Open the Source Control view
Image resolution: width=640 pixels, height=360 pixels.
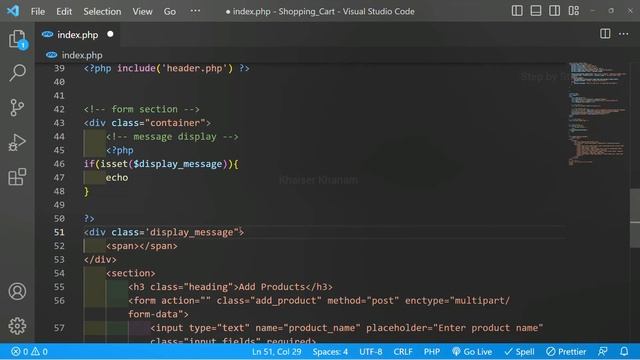tap(17, 108)
